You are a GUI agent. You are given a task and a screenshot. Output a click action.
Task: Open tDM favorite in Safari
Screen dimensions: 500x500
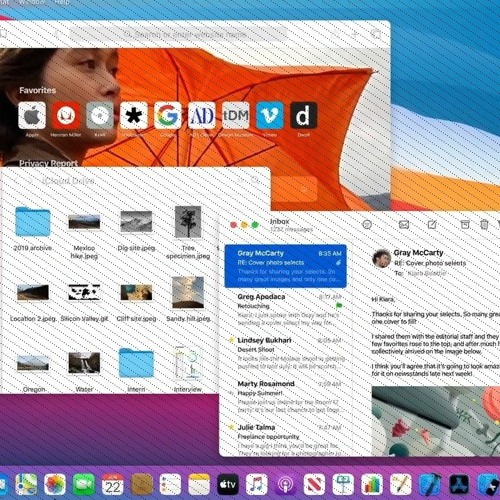coord(236,115)
